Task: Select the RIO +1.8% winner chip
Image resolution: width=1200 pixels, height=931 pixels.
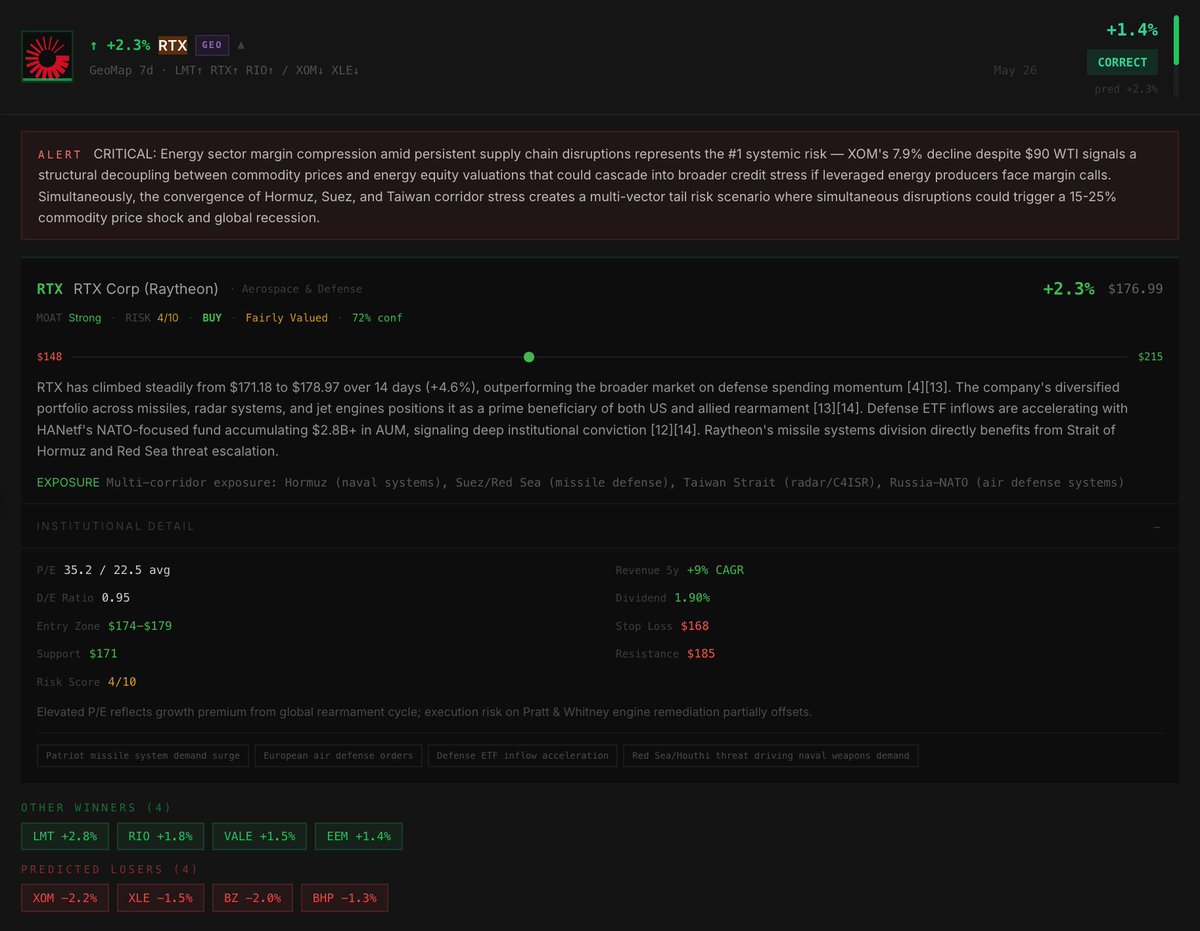Action: click(x=160, y=836)
